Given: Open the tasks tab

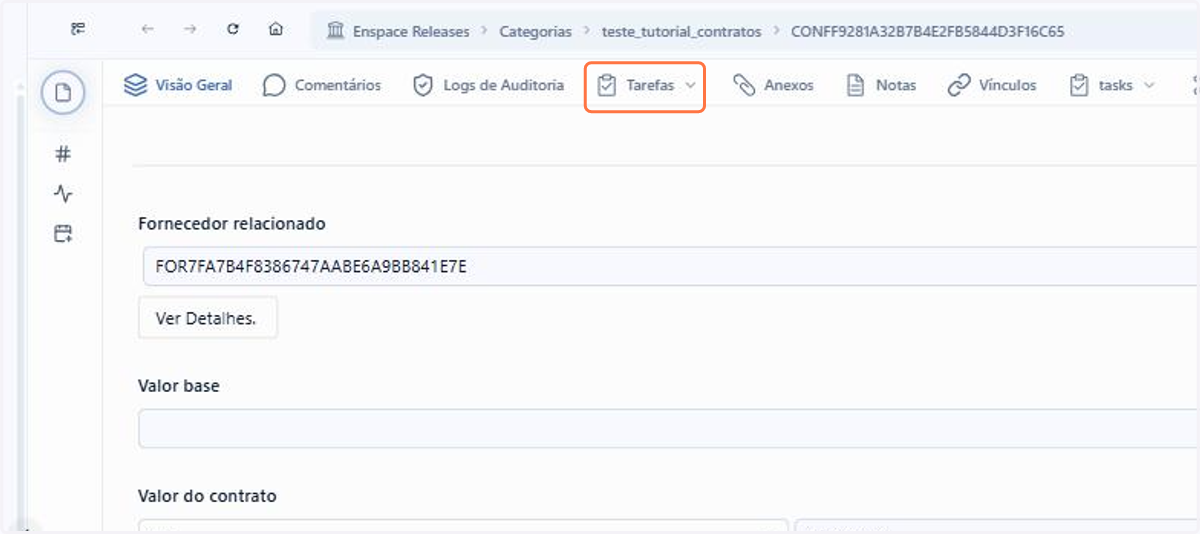Looking at the screenshot, I should [x=1111, y=85].
